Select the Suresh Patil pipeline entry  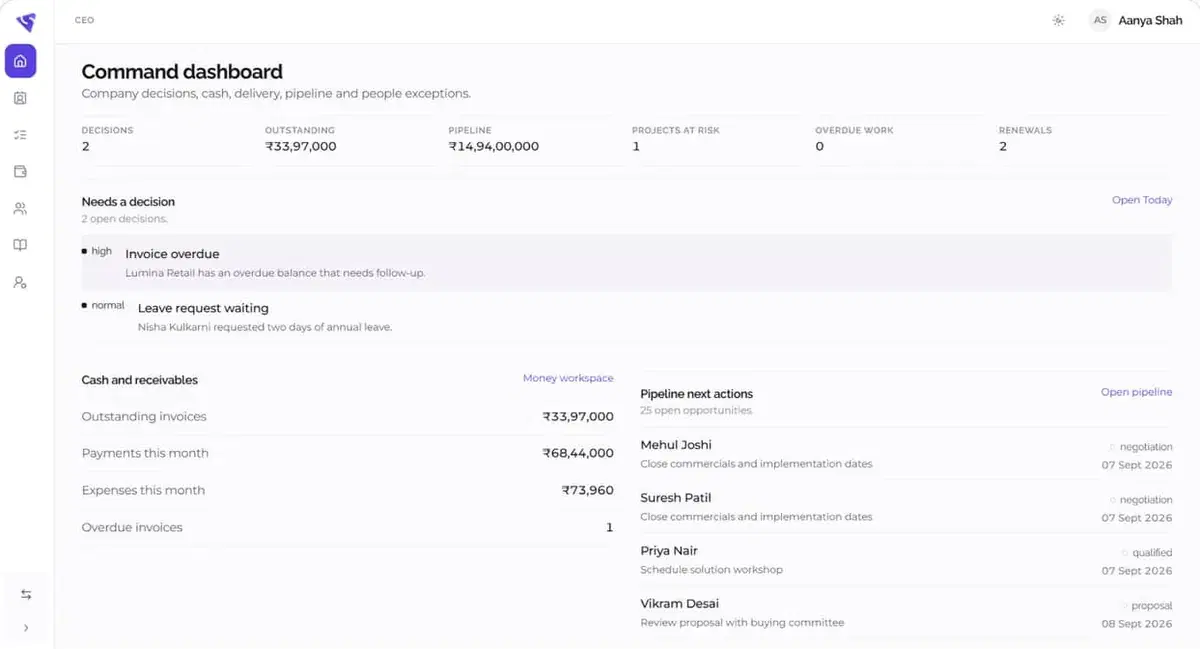[906, 507]
